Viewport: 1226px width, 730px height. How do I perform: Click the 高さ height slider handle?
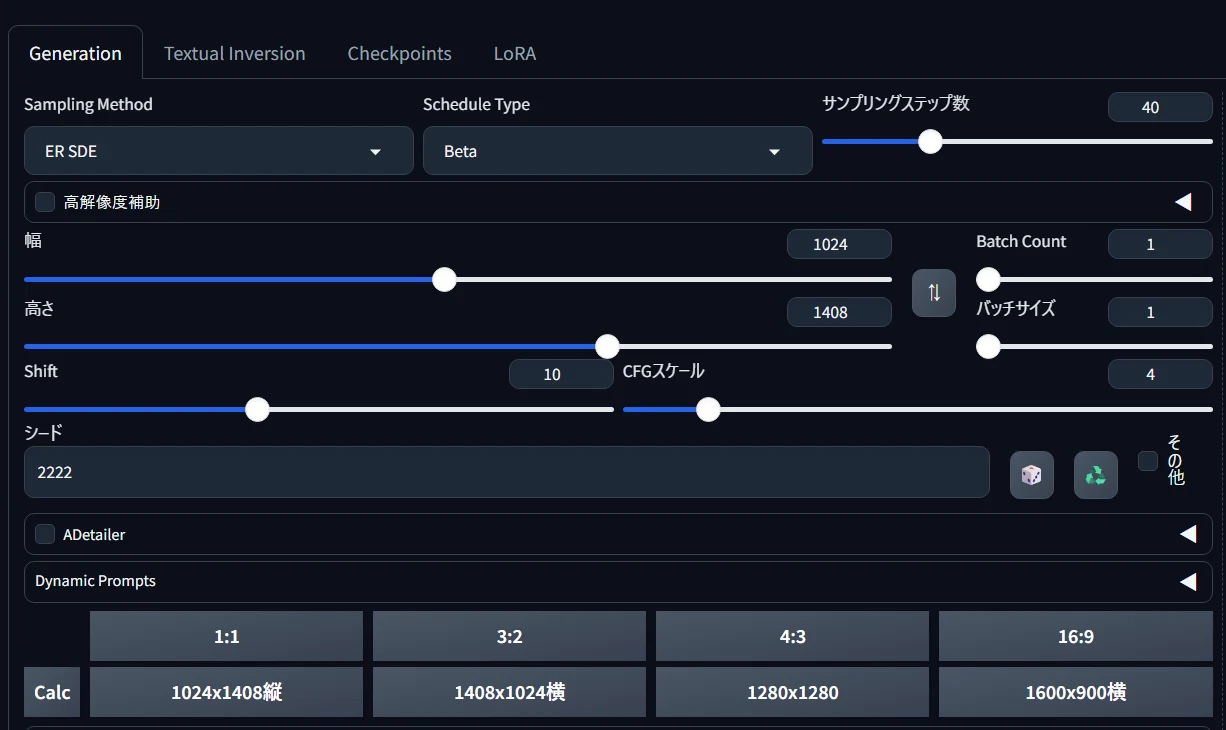pyautogui.click(x=607, y=346)
